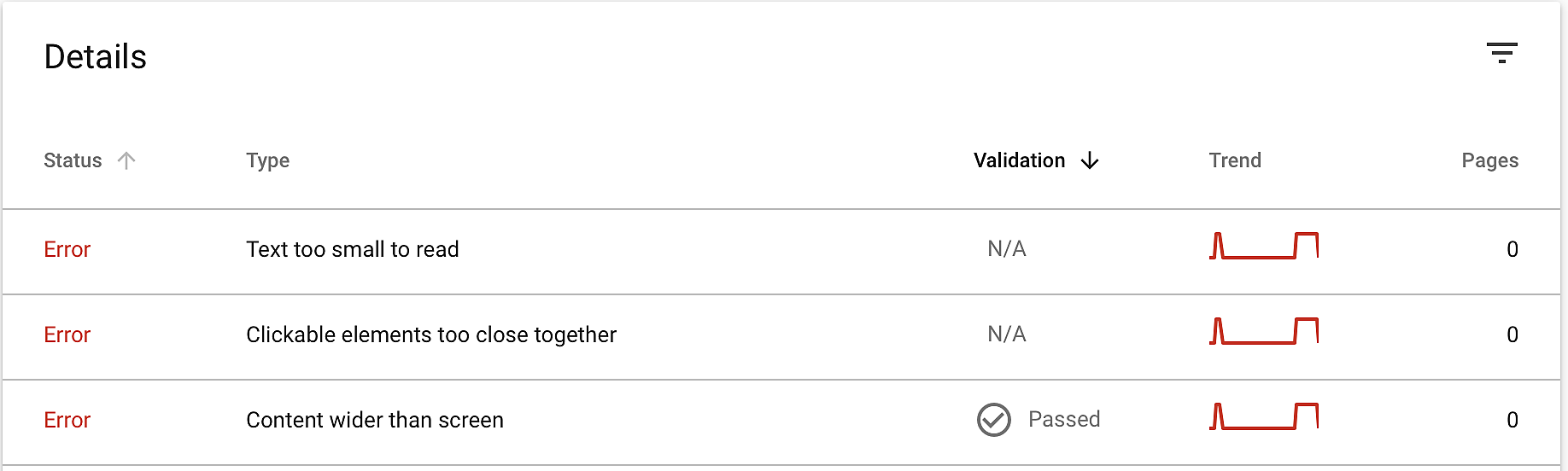Click N/A validation for Clickable elements row
This screenshot has height=471, width=1568.
point(1007,334)
